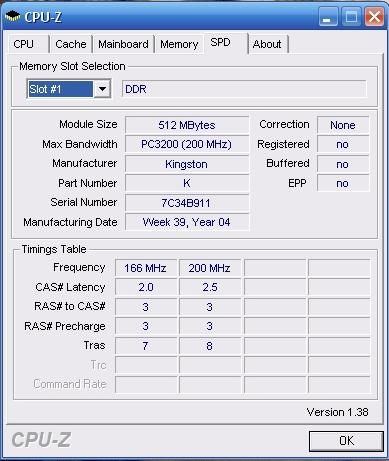389x461 pixels.
Task: Click the Tras value 8 cell
Action: tap(210, 346)
